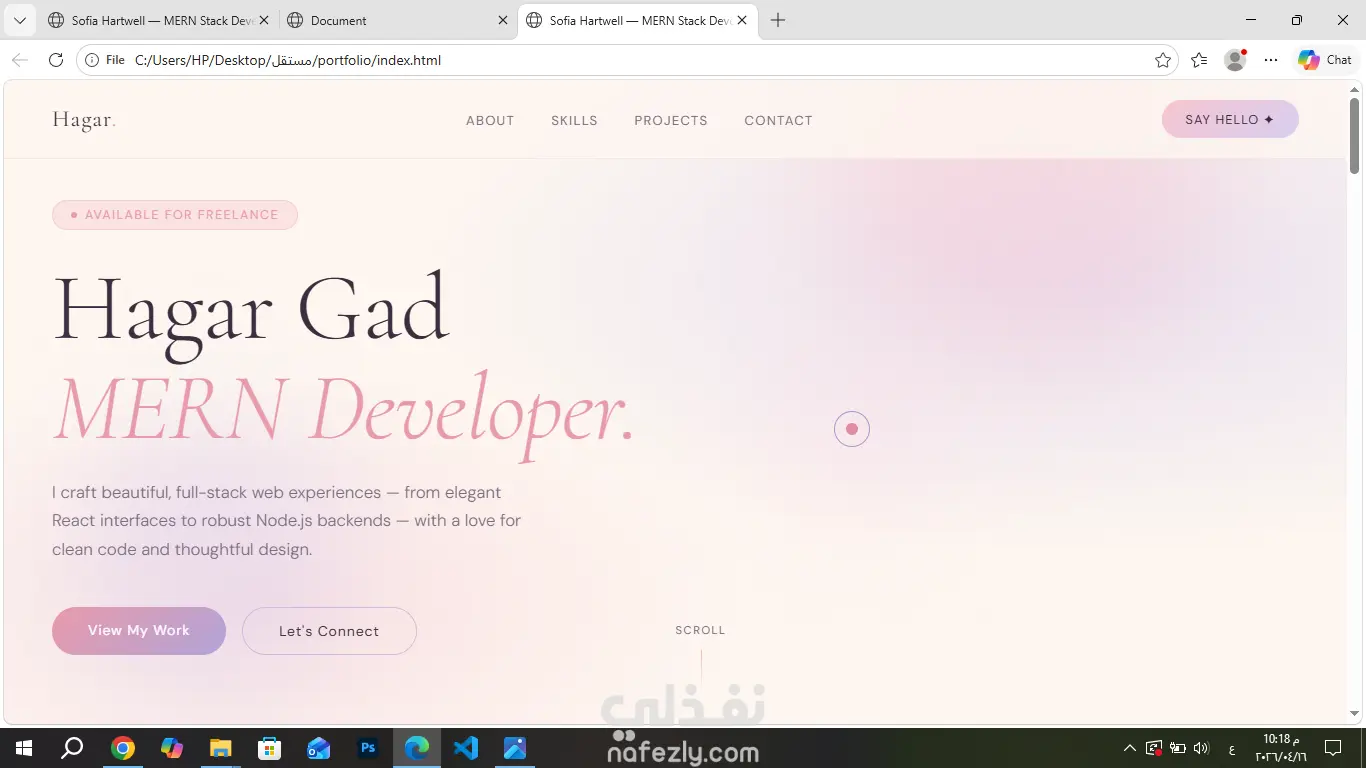Refresh the current page

[x=56, y=60]
